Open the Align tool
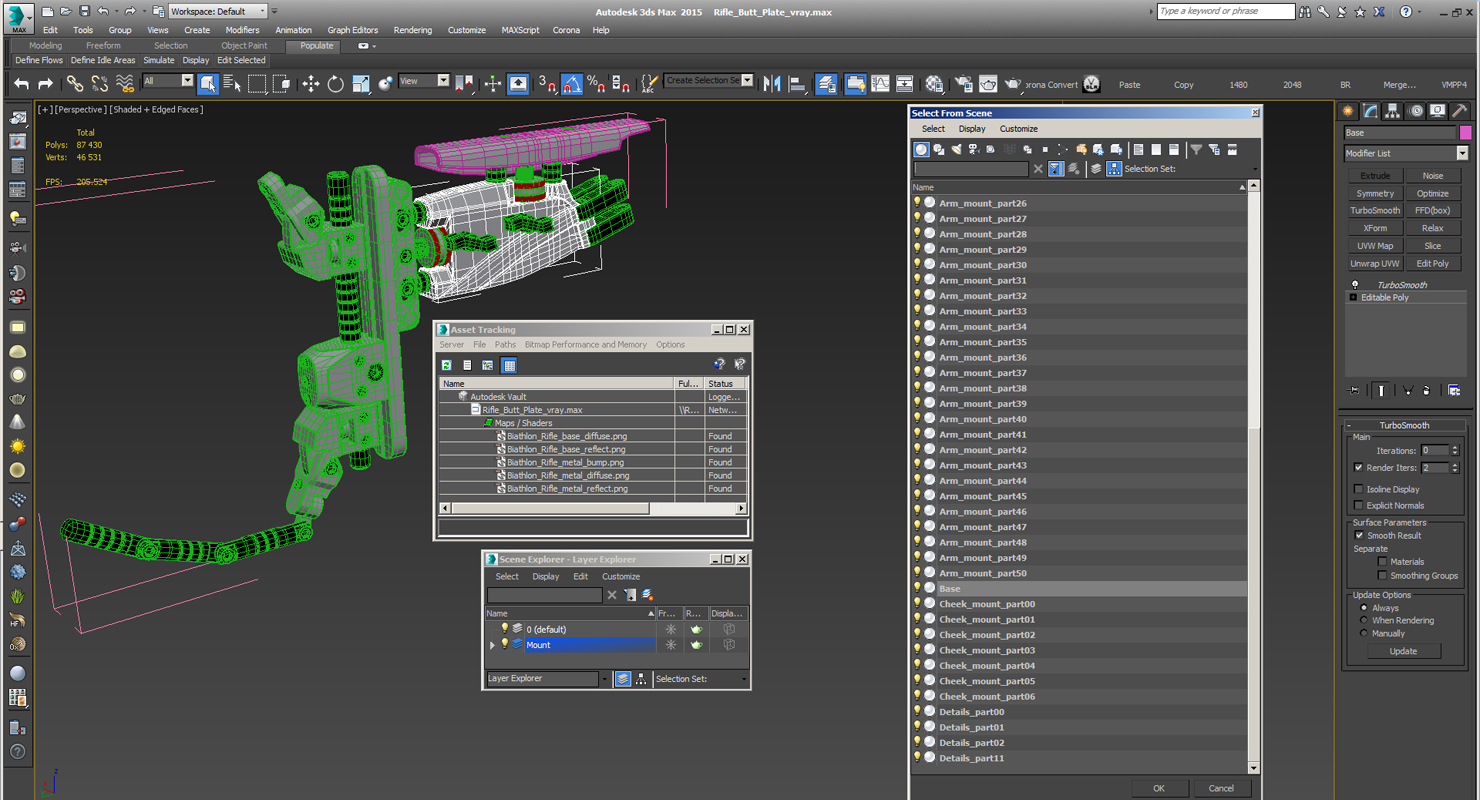1480x800 pixels. pyautogui.click(x=797, y=84)
